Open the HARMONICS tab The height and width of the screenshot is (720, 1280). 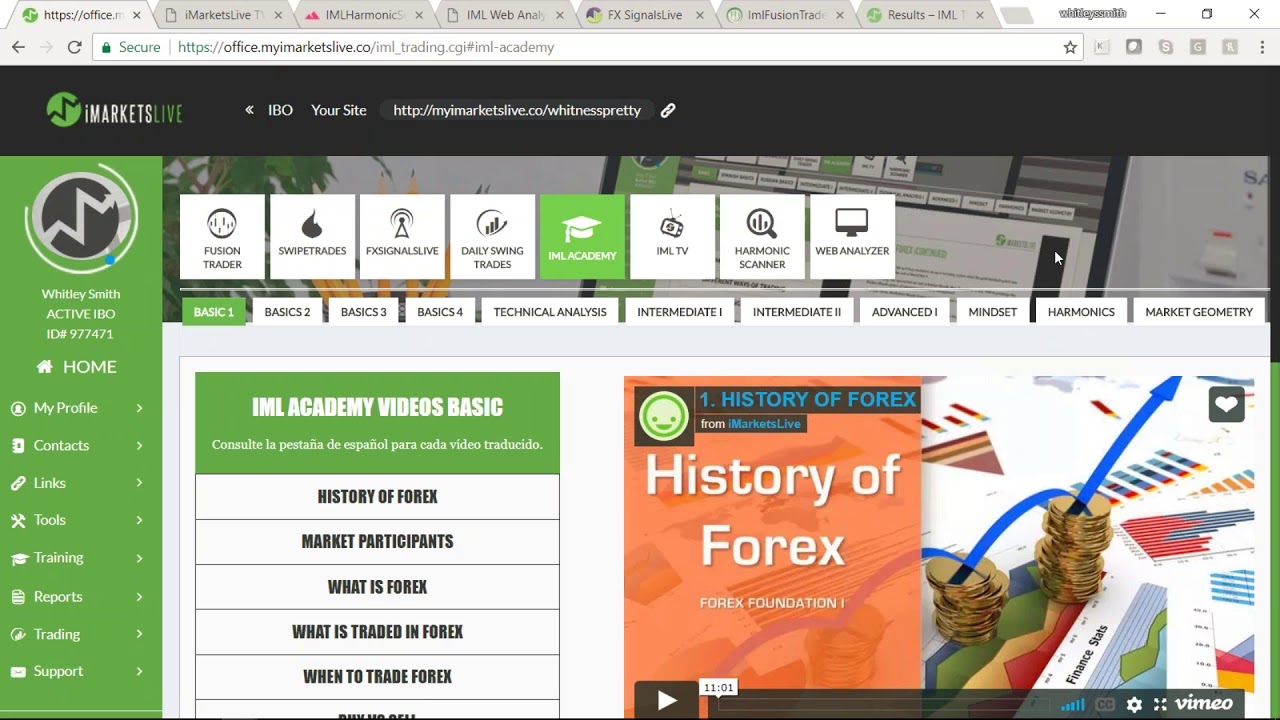[x=1081, y=312]
